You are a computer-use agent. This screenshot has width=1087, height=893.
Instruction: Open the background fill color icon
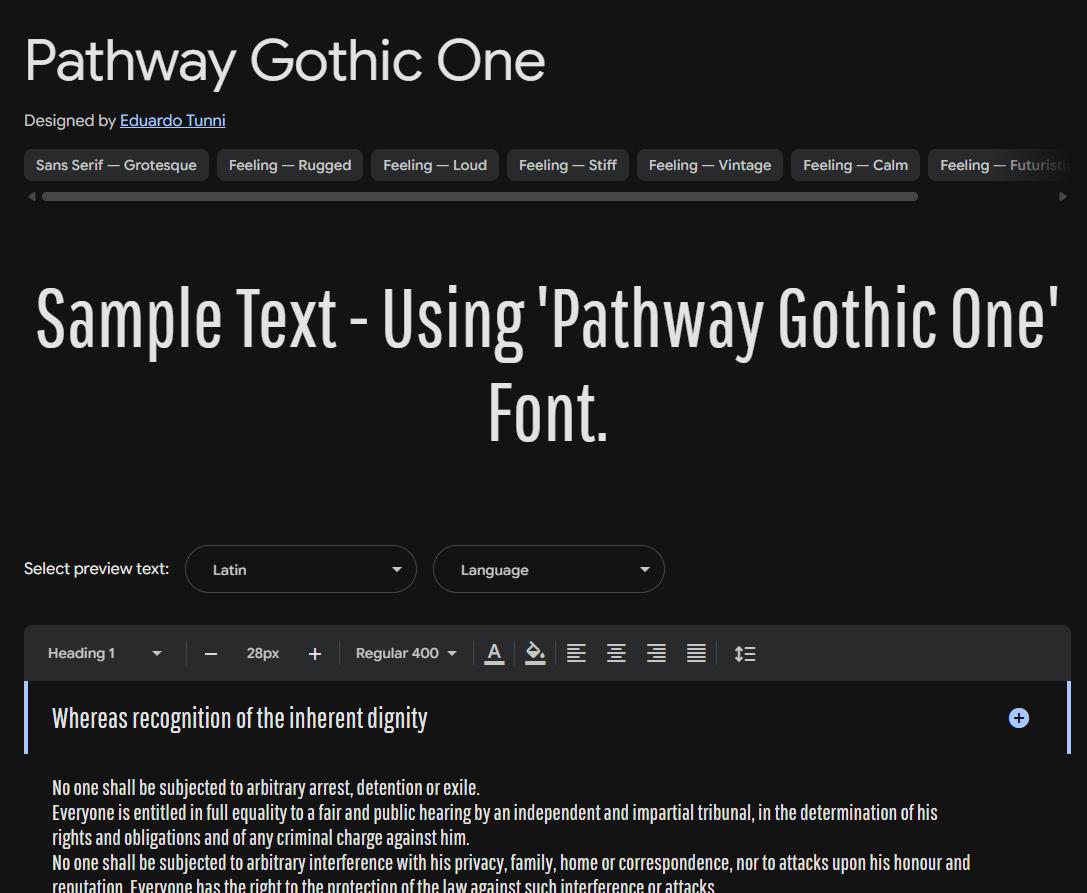[x=535, y=653]
